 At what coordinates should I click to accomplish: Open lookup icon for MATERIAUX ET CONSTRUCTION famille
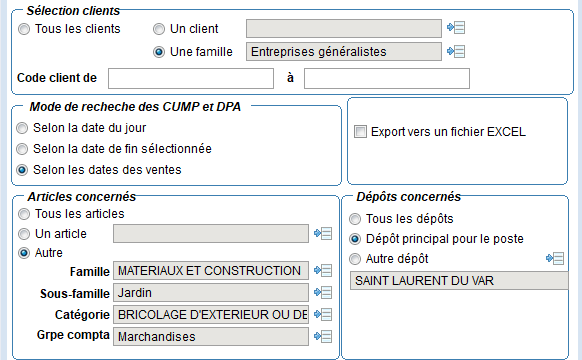(x=323, y=271)
